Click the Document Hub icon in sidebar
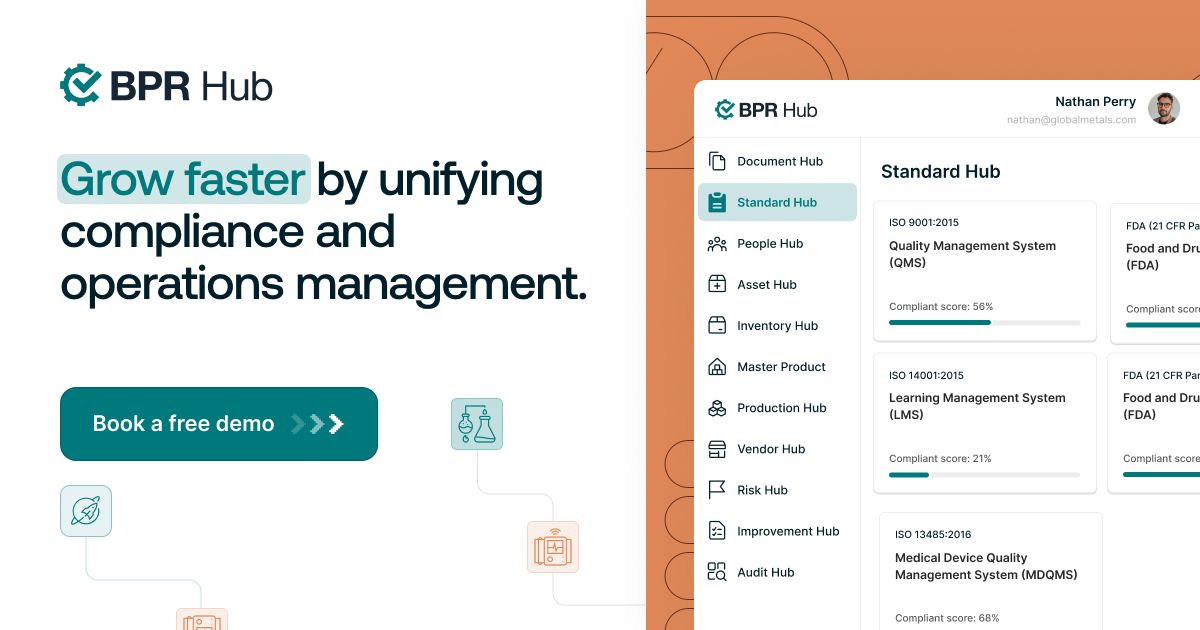Image resolution: width=1200 pixels, height=630 pixels. (717, 161)
